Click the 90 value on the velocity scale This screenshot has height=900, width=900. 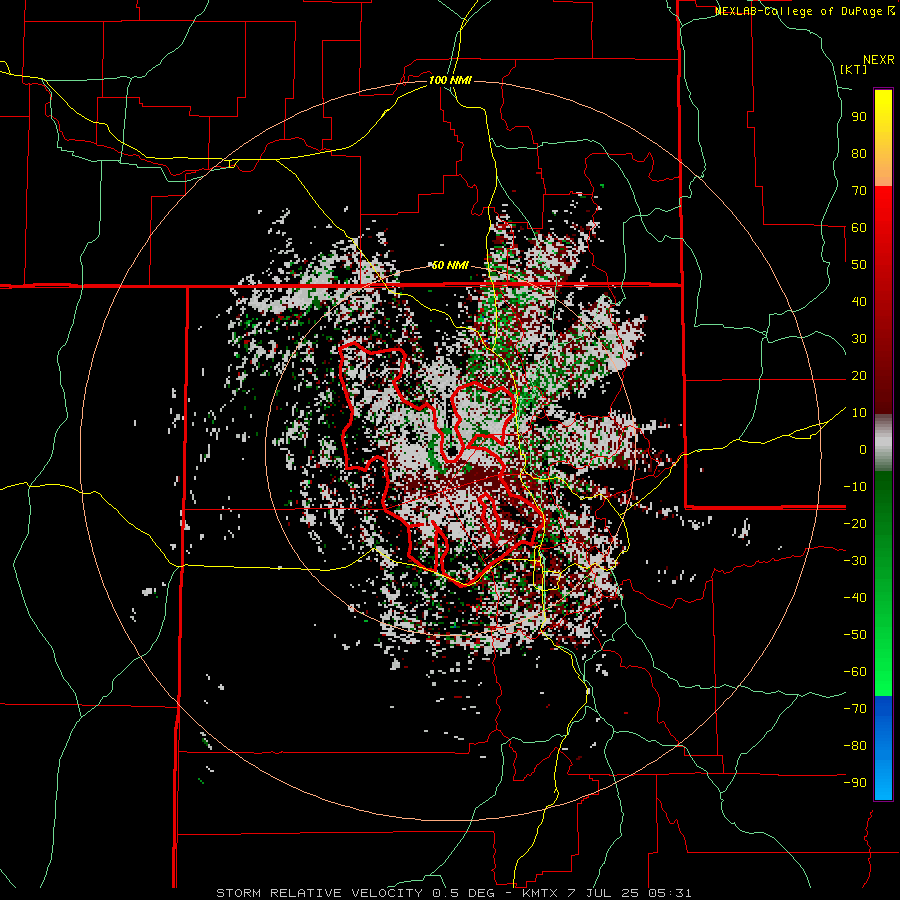coord(859,117)
